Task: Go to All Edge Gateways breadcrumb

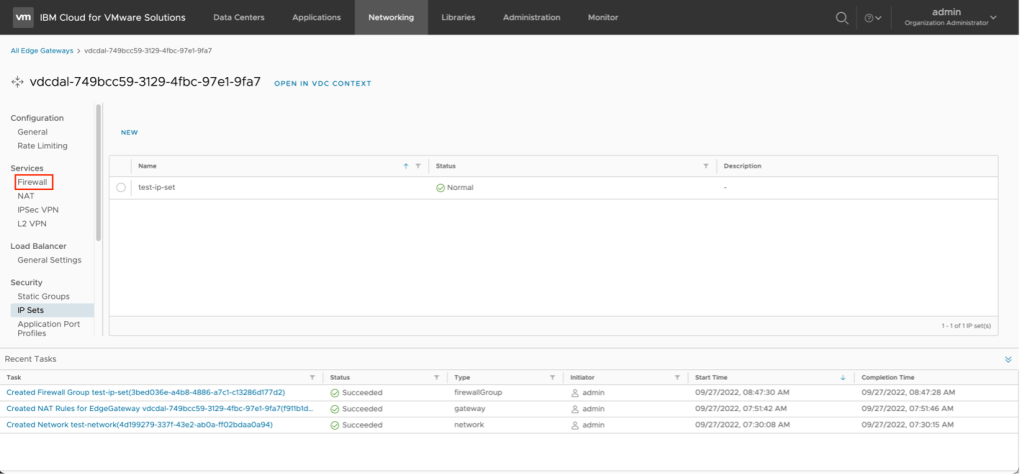Action: coord(41,50)
